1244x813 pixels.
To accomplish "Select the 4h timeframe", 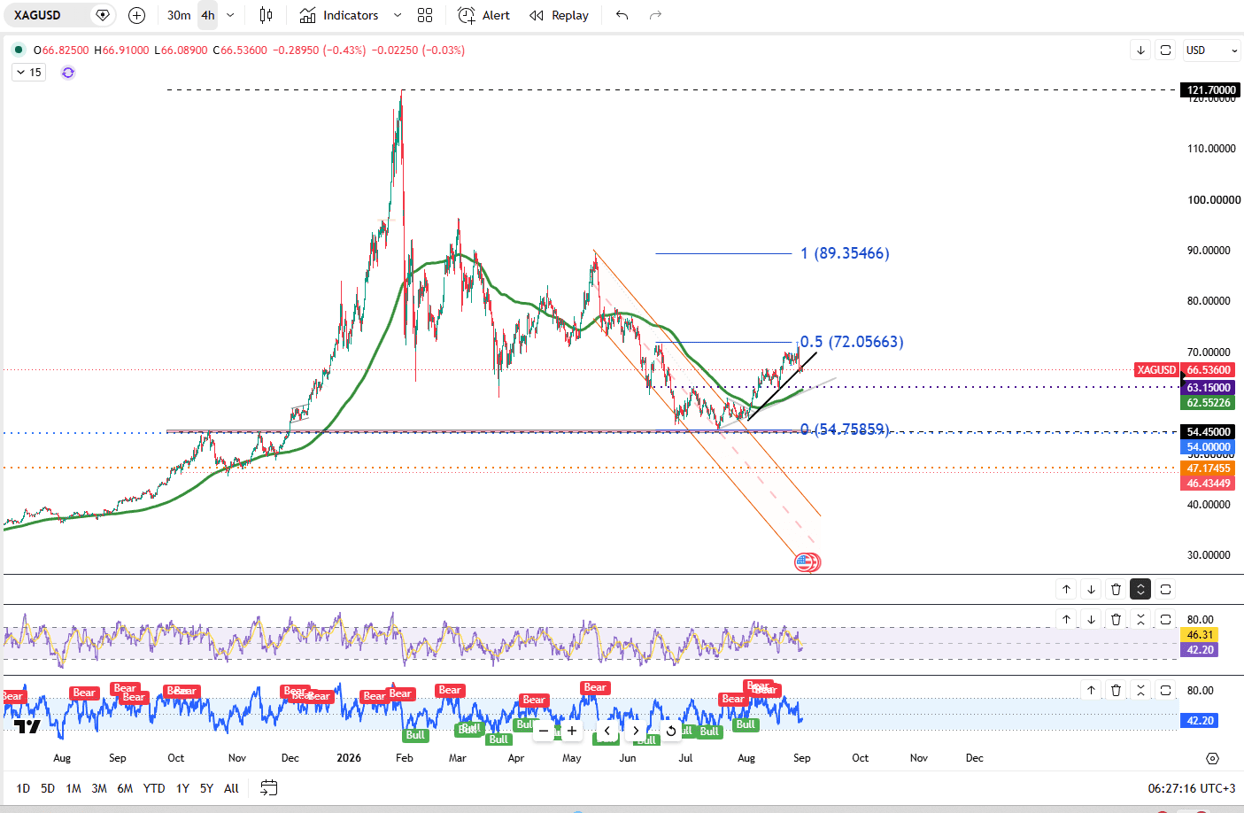I will [x=208, y=15].
